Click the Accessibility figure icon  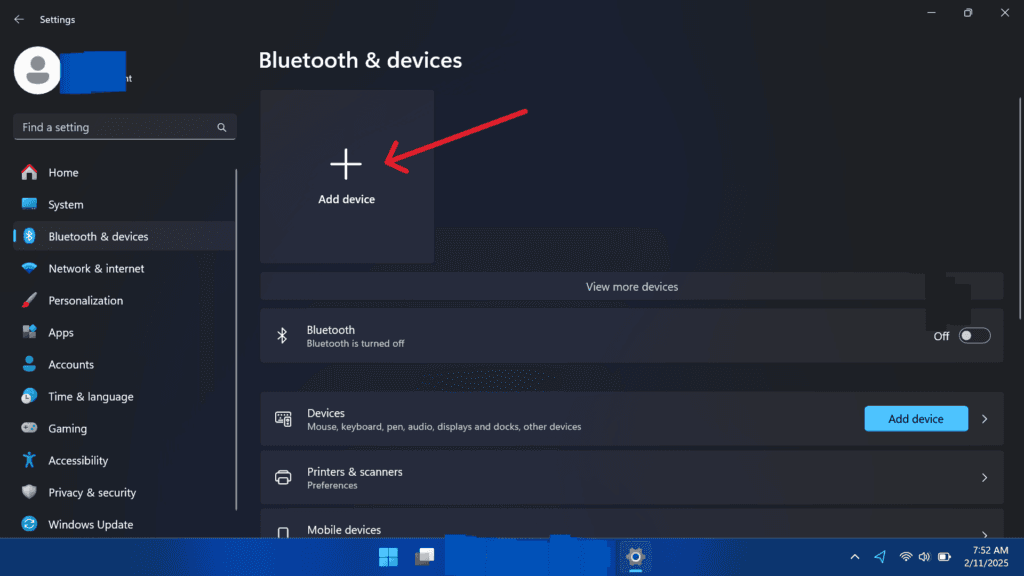(29, 460)
